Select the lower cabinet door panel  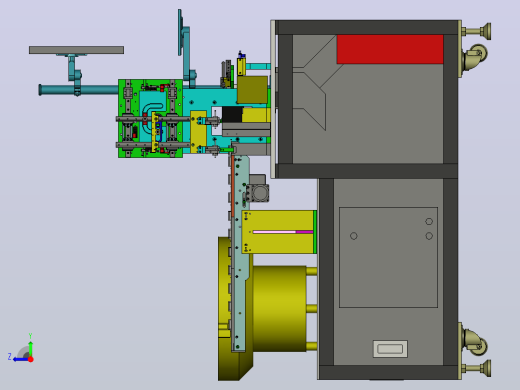click(x=388, y=257)
